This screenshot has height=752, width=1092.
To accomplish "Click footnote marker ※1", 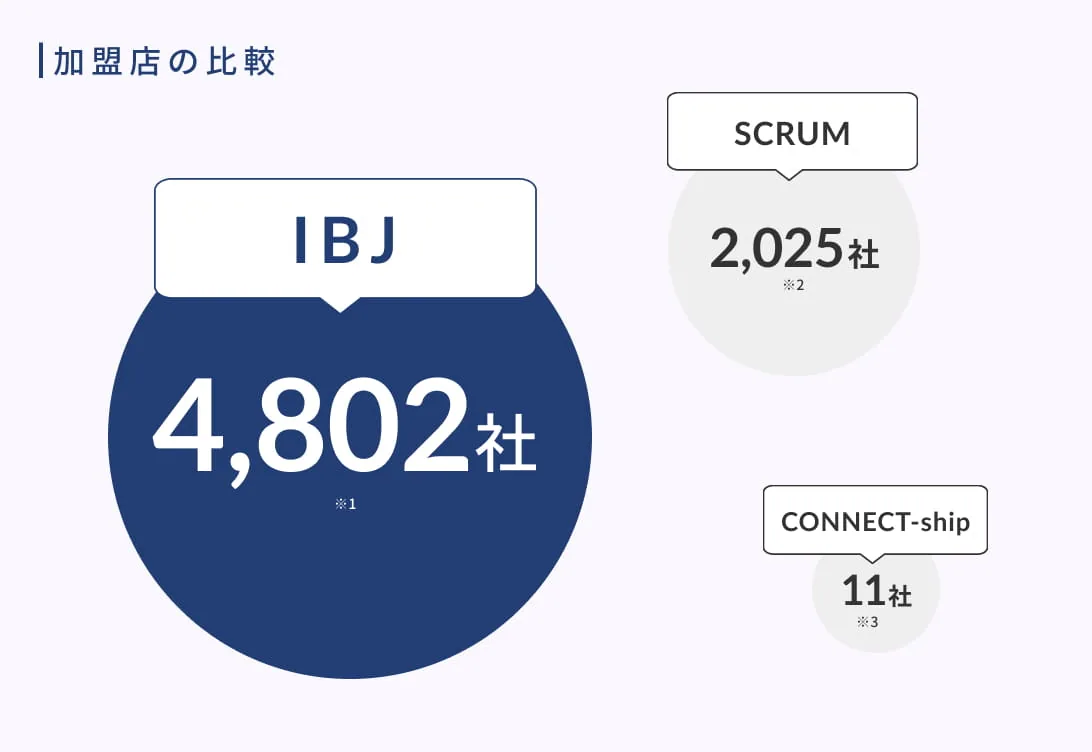I will [345, 503].
